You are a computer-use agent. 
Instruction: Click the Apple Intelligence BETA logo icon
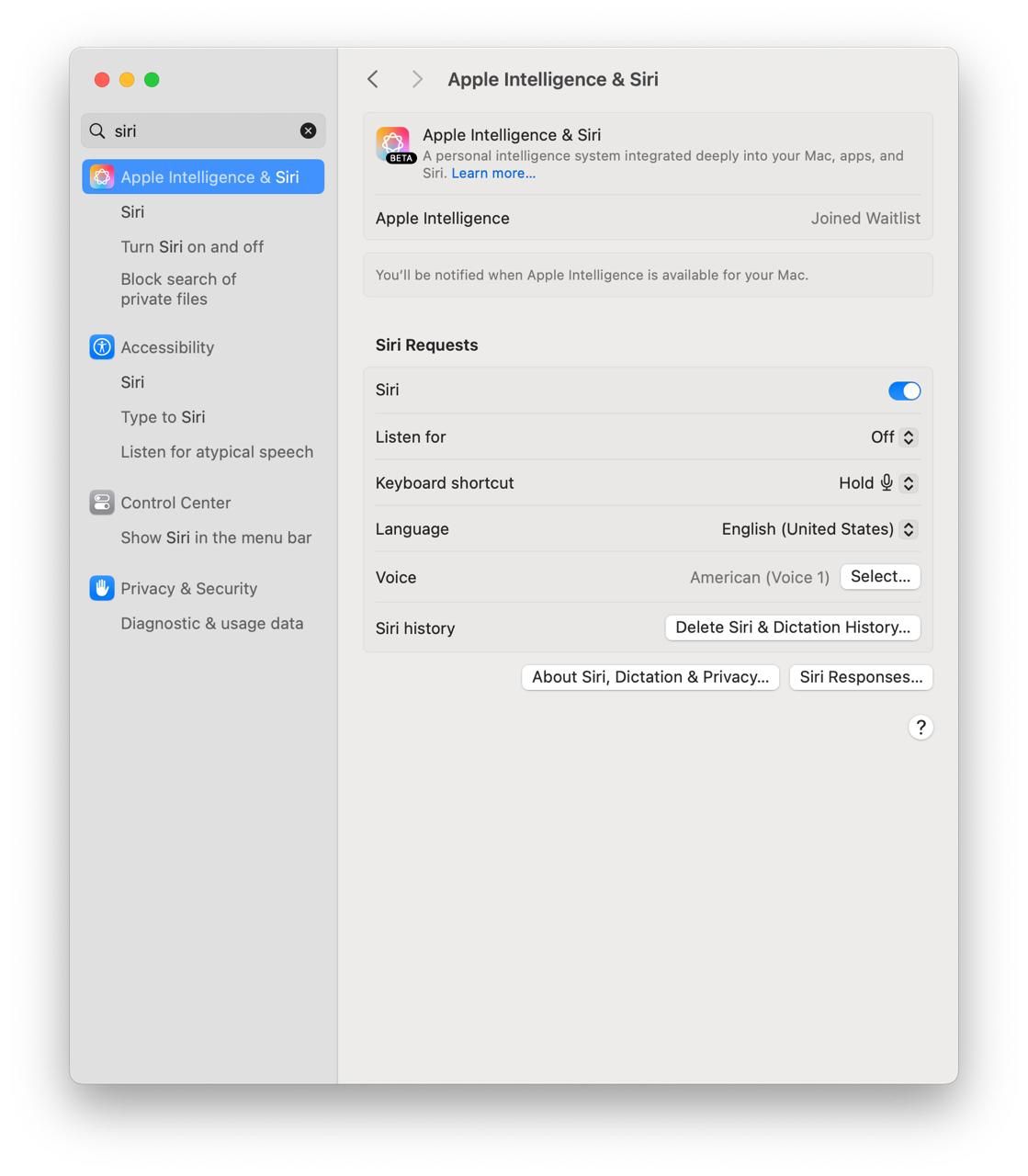[x=394, y=145]
